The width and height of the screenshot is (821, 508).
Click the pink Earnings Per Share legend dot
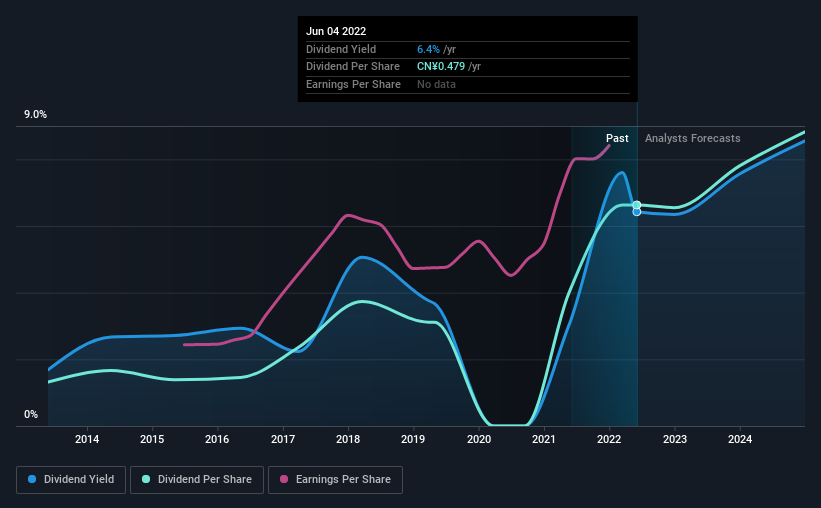[284, 479]
